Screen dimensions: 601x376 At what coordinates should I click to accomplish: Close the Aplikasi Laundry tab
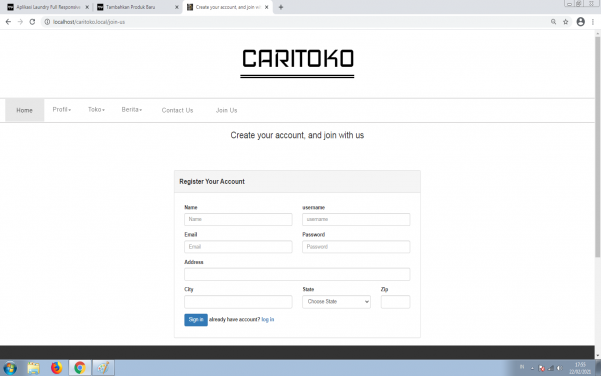point(87,7)
